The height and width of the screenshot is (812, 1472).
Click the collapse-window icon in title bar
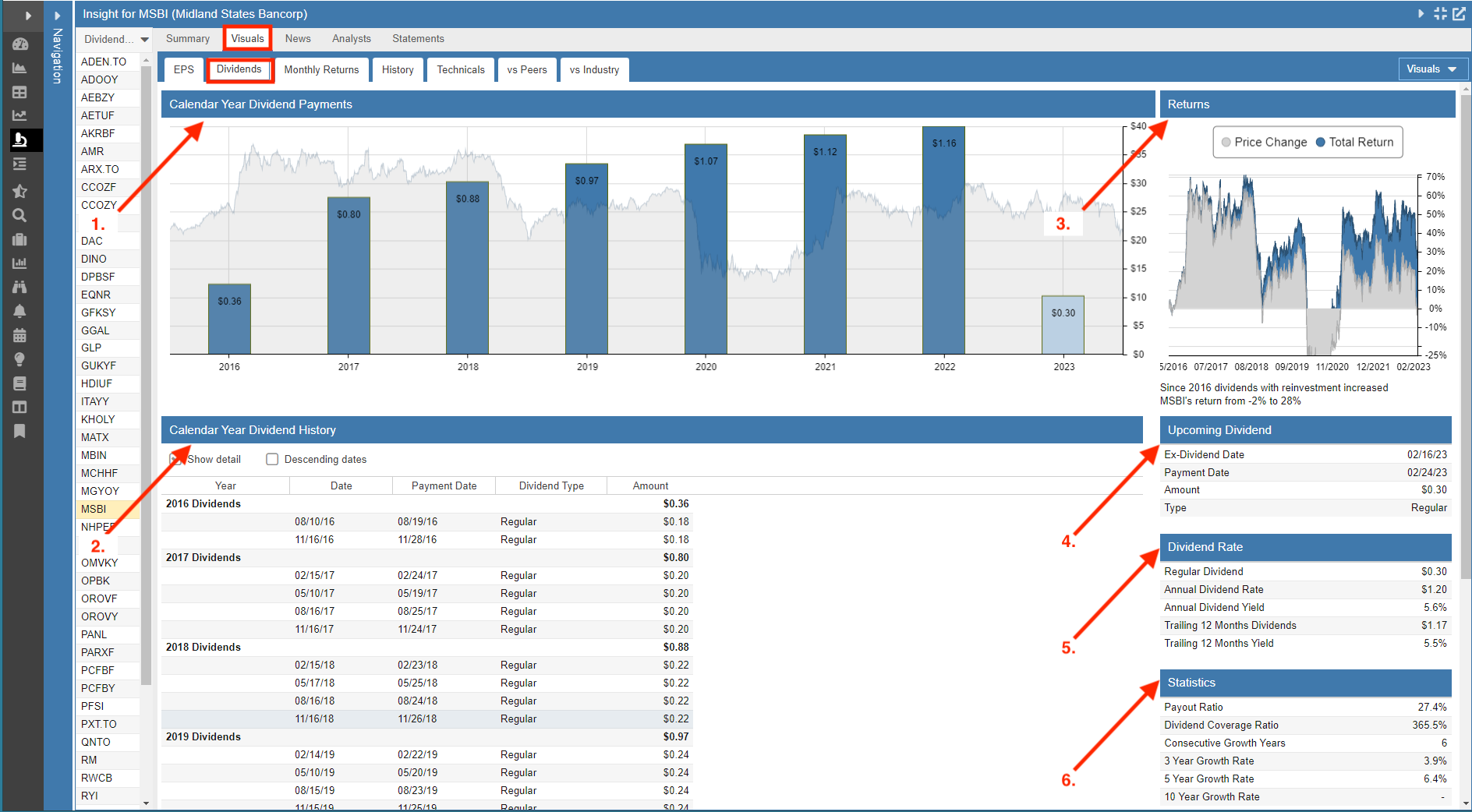pyautogui.click(x=1440, y=13)
